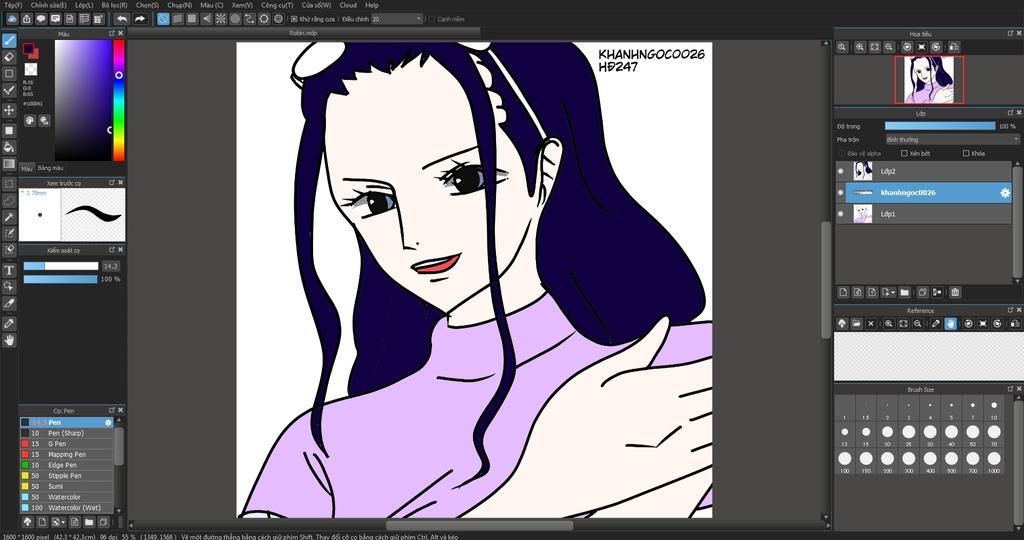
Task: Click the rainbow hue bar
Action: click(x=119, y=100)
